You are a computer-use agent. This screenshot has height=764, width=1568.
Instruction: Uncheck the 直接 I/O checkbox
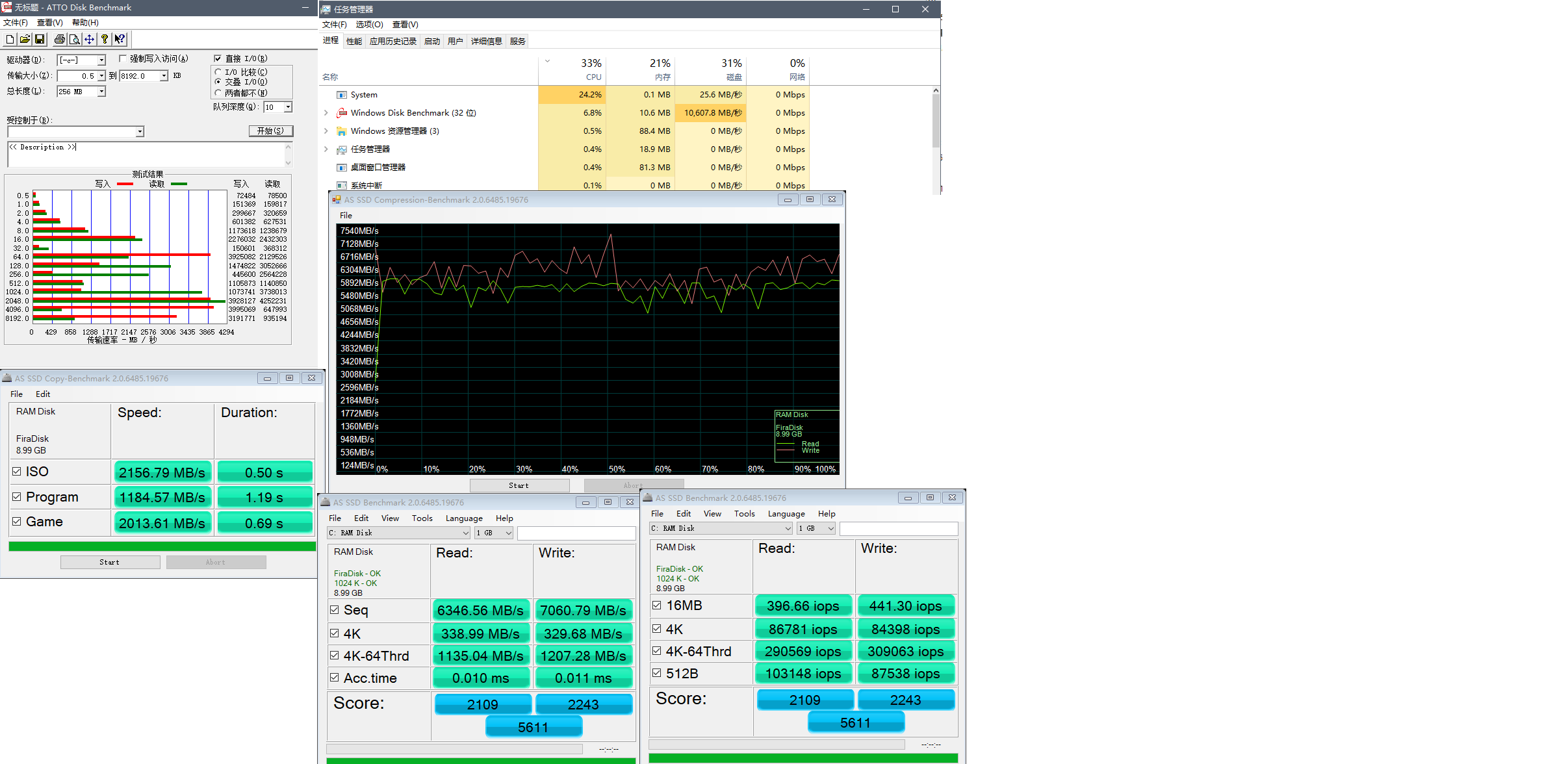[218, 58]
